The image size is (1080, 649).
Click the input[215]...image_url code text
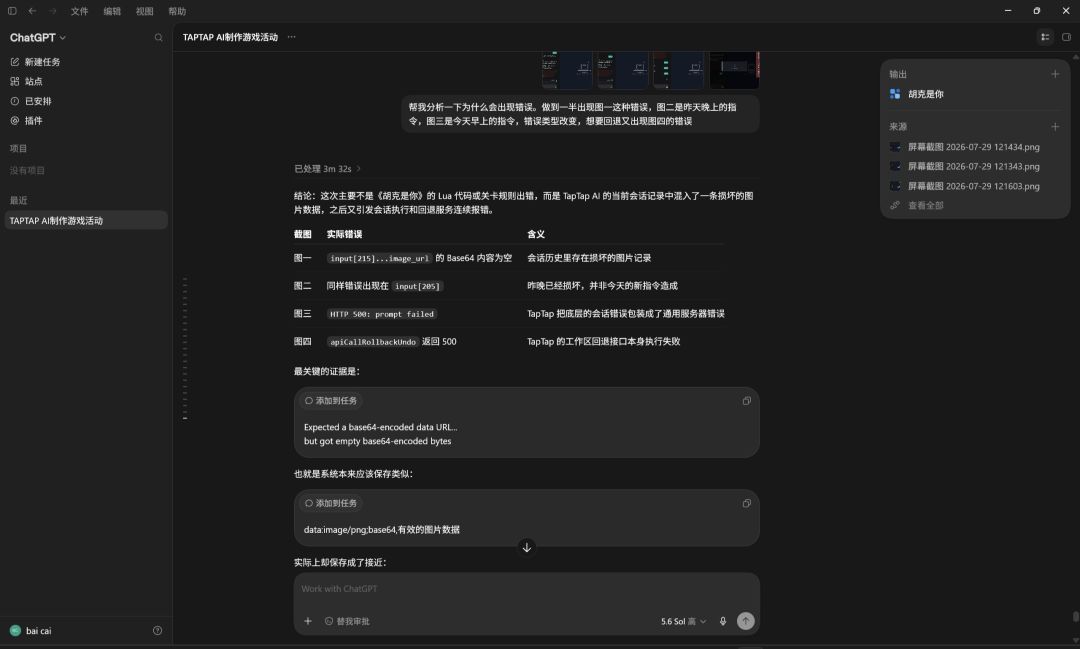(x=379, y=258)
